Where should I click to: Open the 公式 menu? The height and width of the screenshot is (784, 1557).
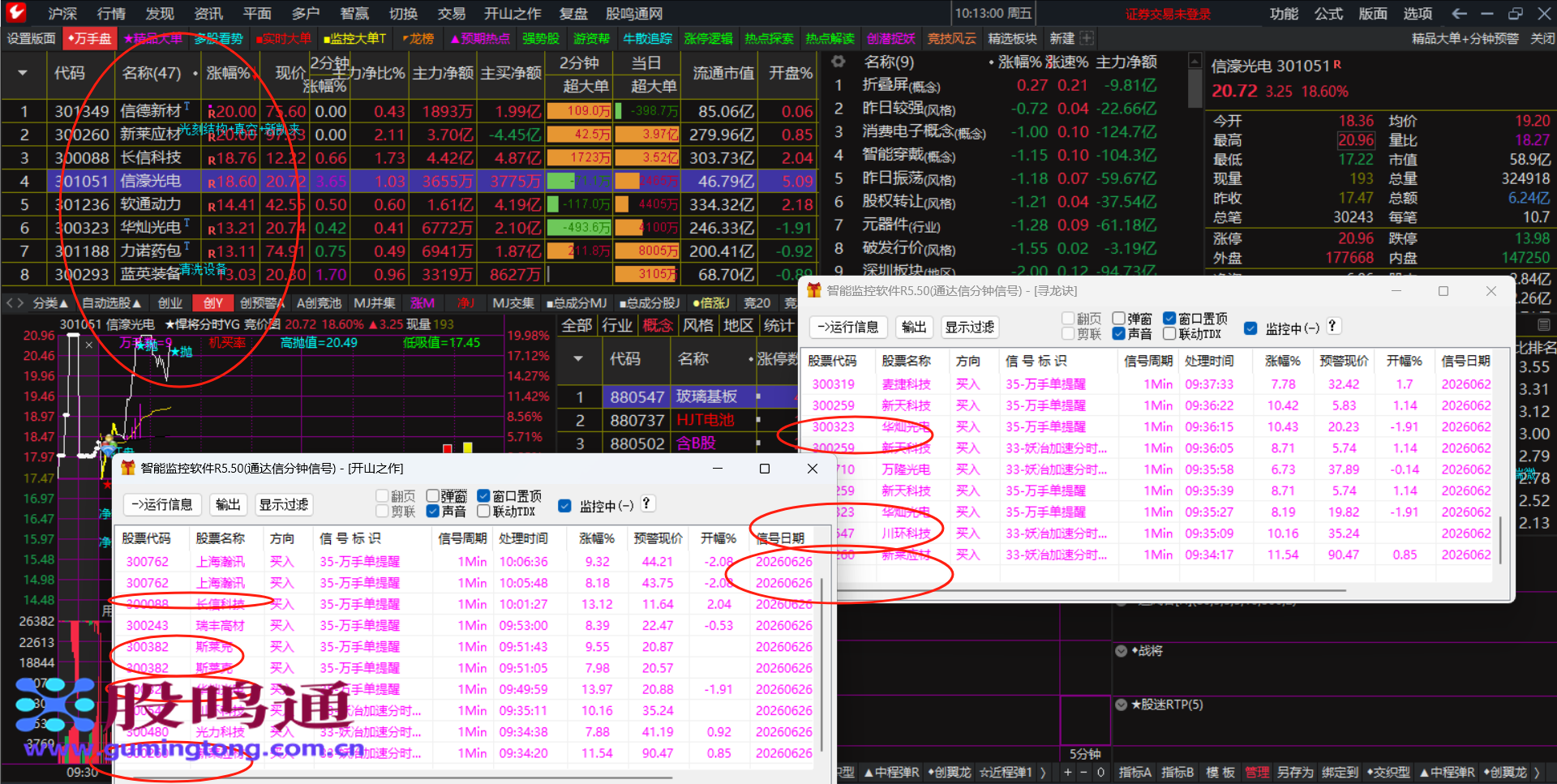coord(1329,13)
